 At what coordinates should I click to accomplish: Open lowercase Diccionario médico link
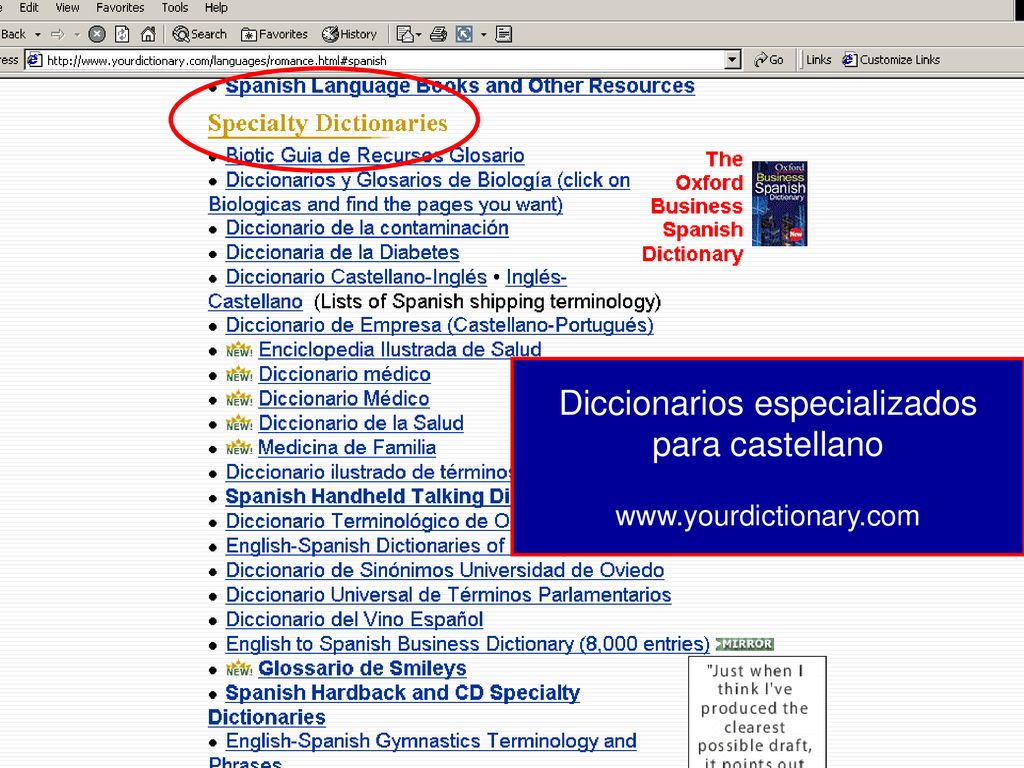(345, 374)
